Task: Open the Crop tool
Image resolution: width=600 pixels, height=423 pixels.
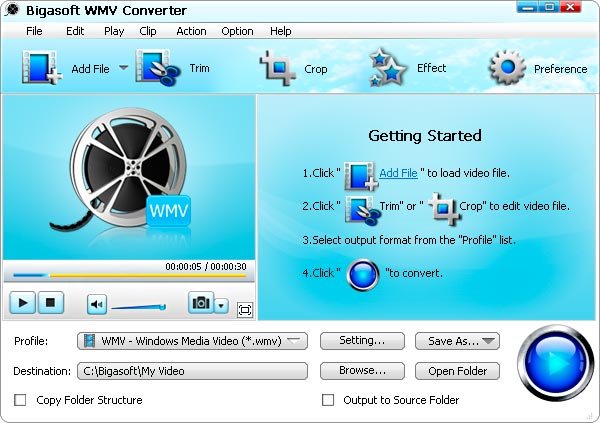Action: click(278, 68)
